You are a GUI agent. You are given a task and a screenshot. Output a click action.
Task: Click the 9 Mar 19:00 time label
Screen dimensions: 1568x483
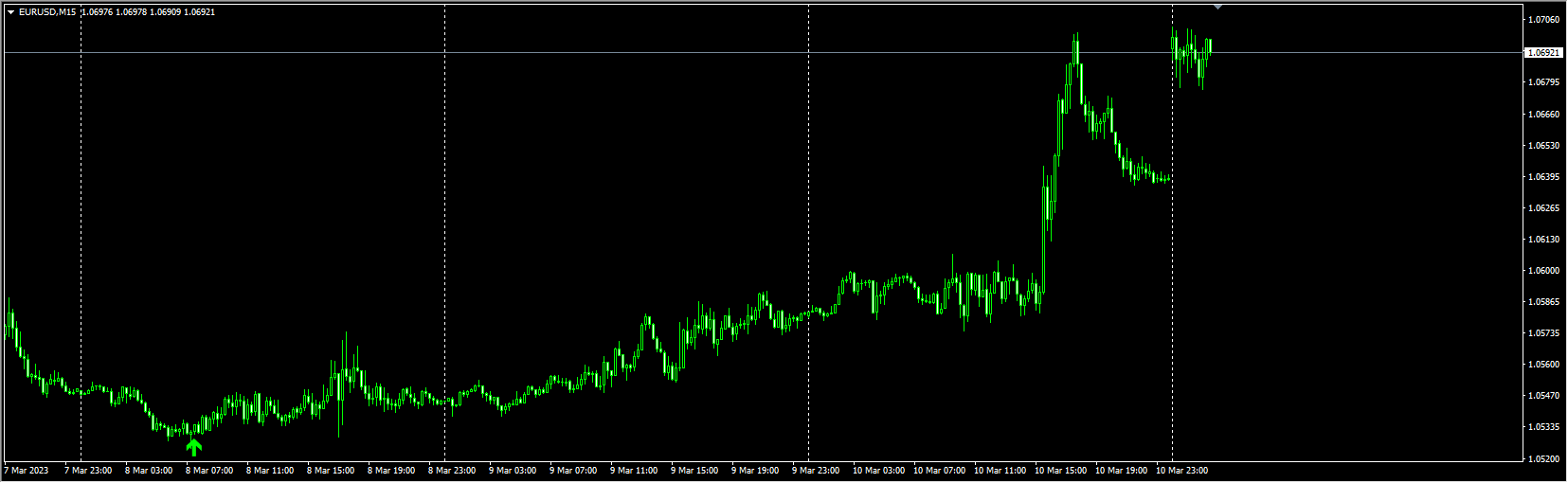click(x=755, y=471)
